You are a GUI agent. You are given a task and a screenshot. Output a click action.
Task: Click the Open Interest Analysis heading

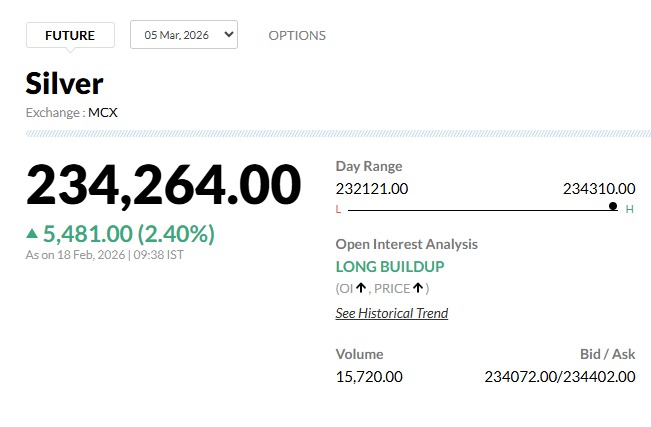(406, 244)
